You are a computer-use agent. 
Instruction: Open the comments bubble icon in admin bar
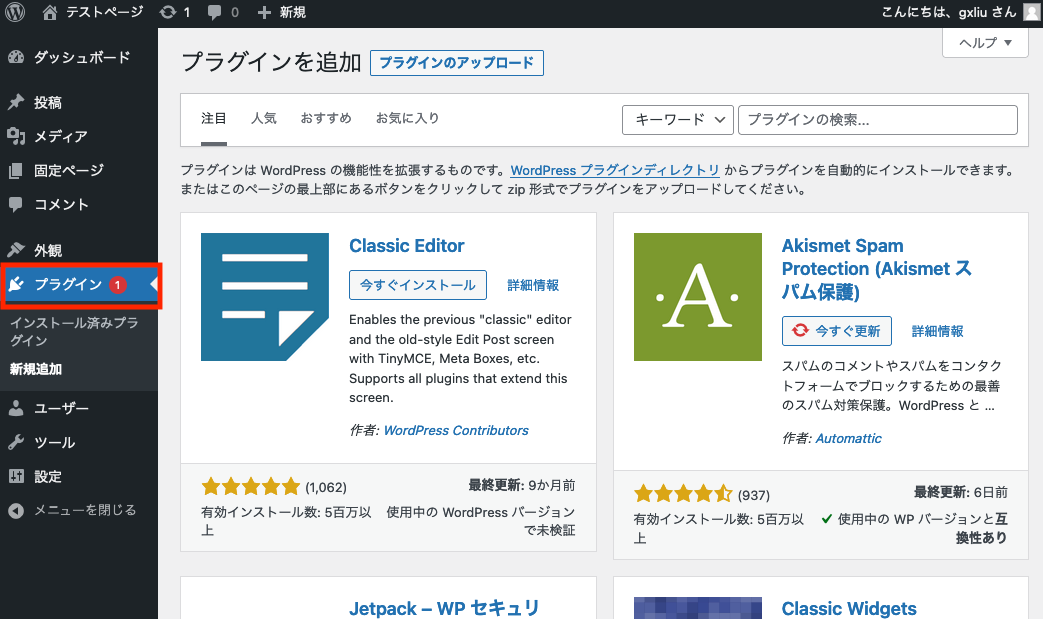[x=214, y=13]
